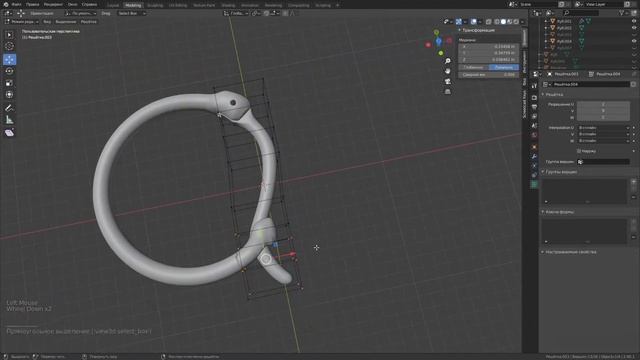This screenshot has height=360, width=640.
Task: Open the Файл menu
Action: (x=16, y=4)
